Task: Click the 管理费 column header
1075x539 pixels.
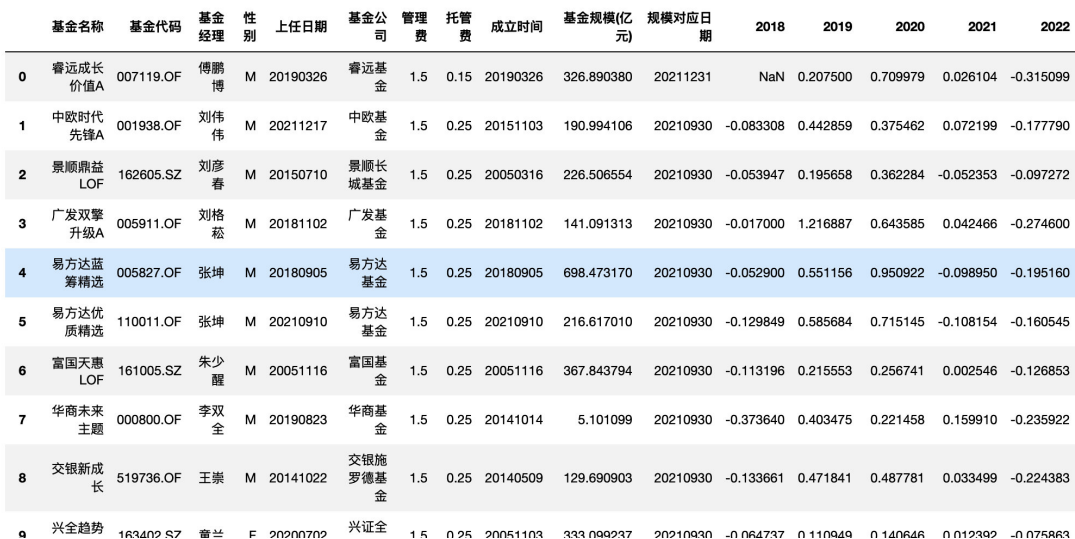Action: (x=414, y=27)
